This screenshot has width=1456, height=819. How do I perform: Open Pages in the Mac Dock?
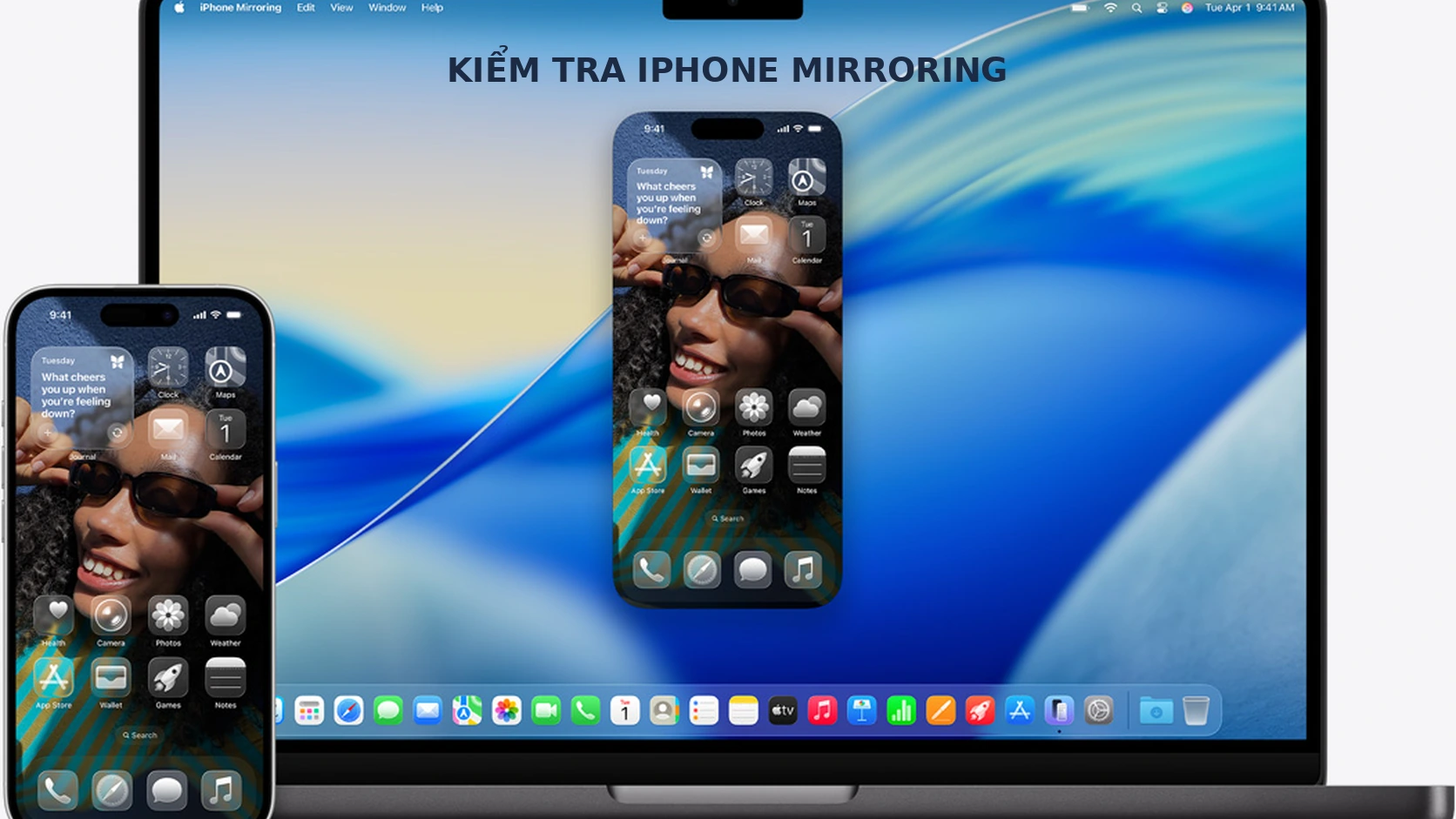pyautogui.click(x=940, y=711)
